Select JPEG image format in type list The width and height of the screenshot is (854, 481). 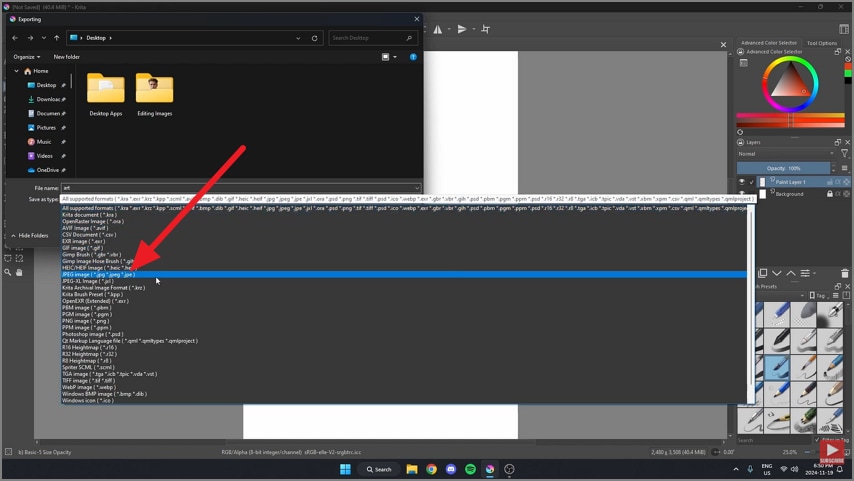(404, 275)
